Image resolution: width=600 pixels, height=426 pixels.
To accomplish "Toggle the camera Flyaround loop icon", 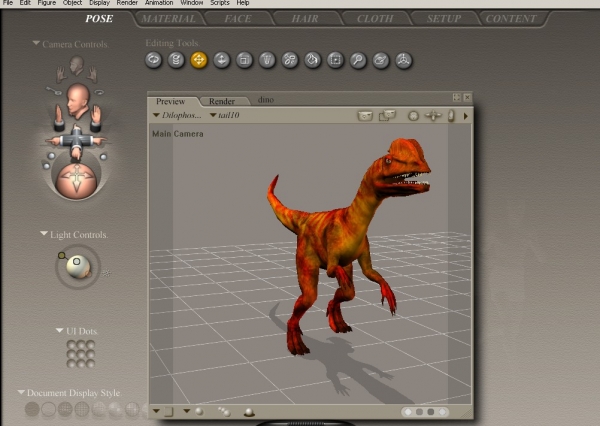I will click(99, 92).
